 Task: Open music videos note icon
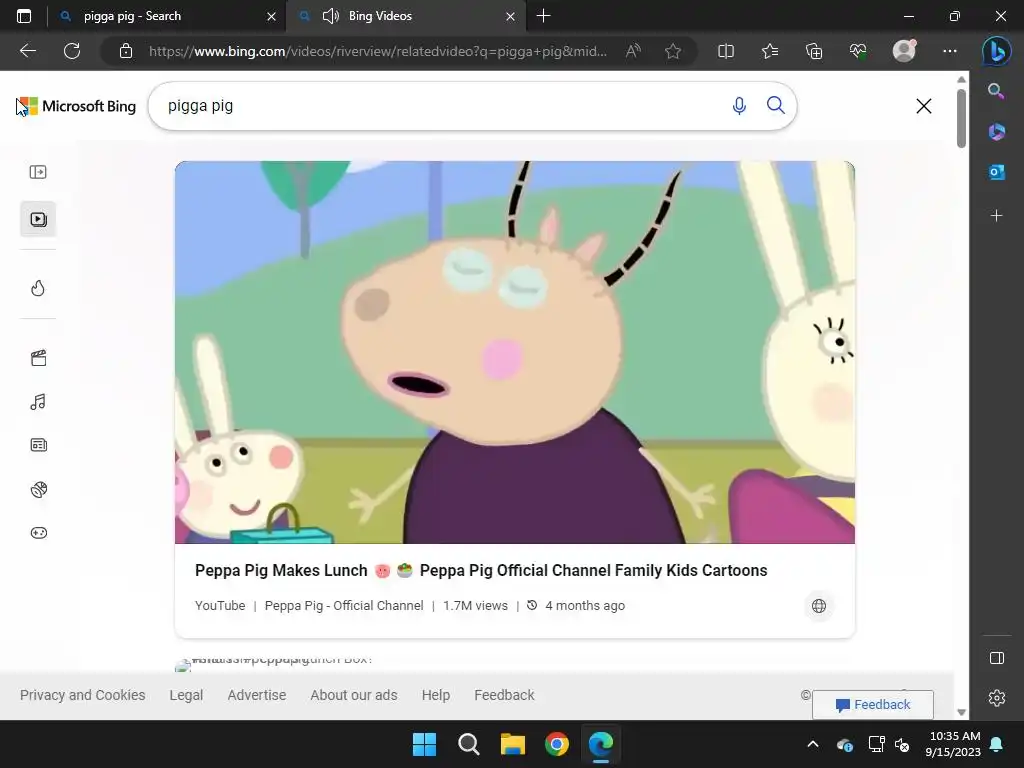pyautogui.click(x=39, y=402)
